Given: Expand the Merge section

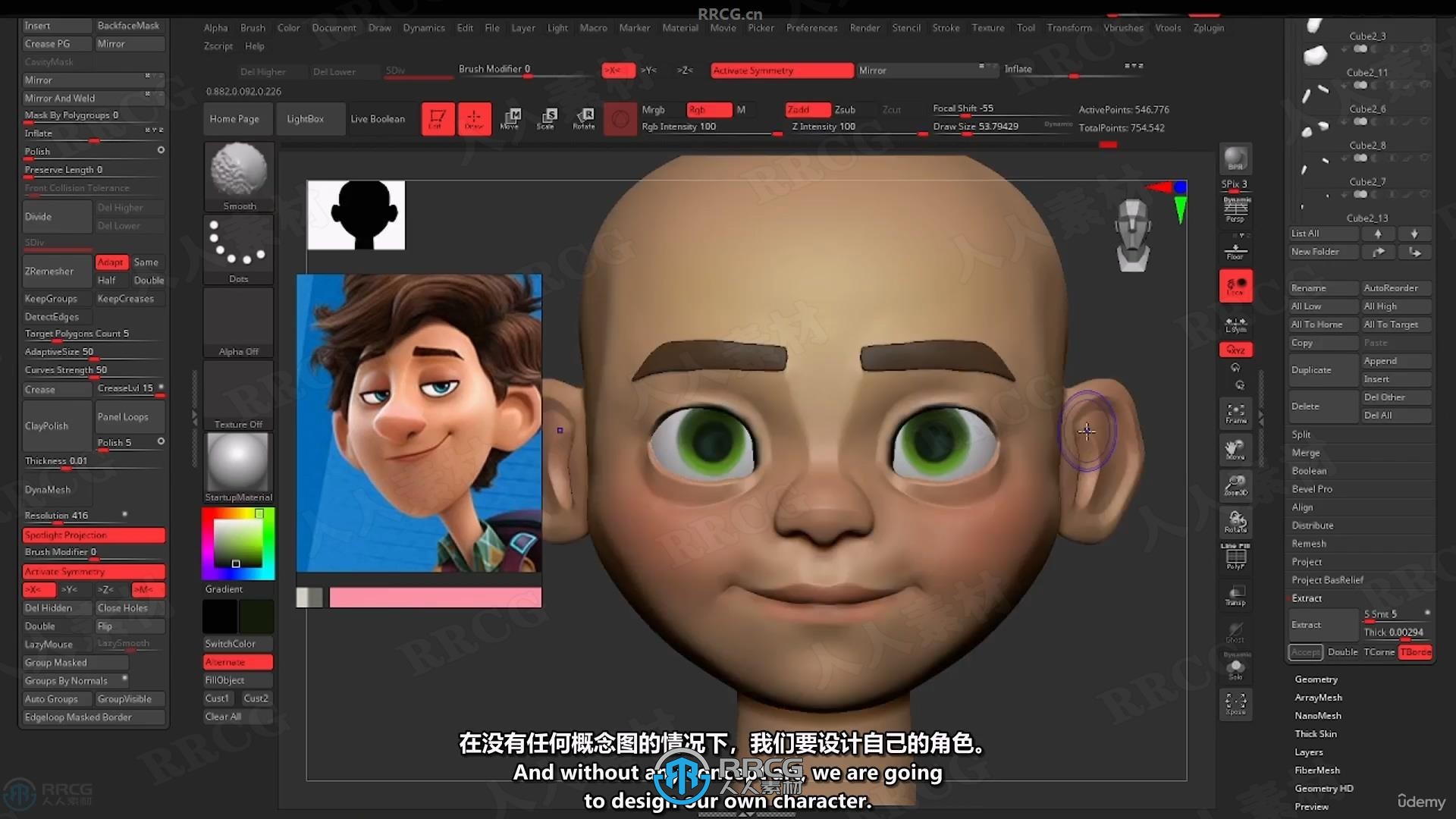Looking at the screenshot, I should pos(1306,453).
